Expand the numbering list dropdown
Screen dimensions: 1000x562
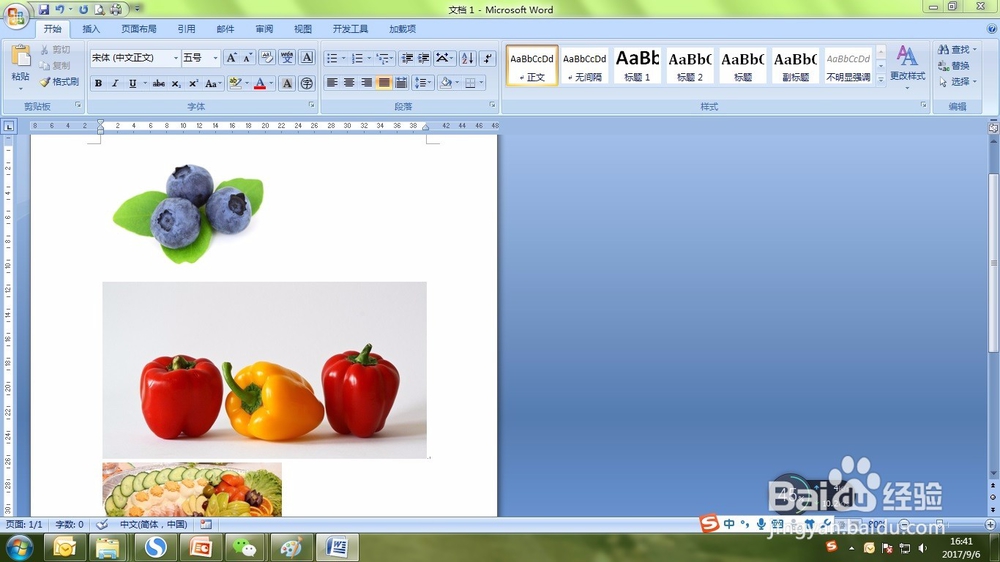pyautogui.click(x=369, y=58)
